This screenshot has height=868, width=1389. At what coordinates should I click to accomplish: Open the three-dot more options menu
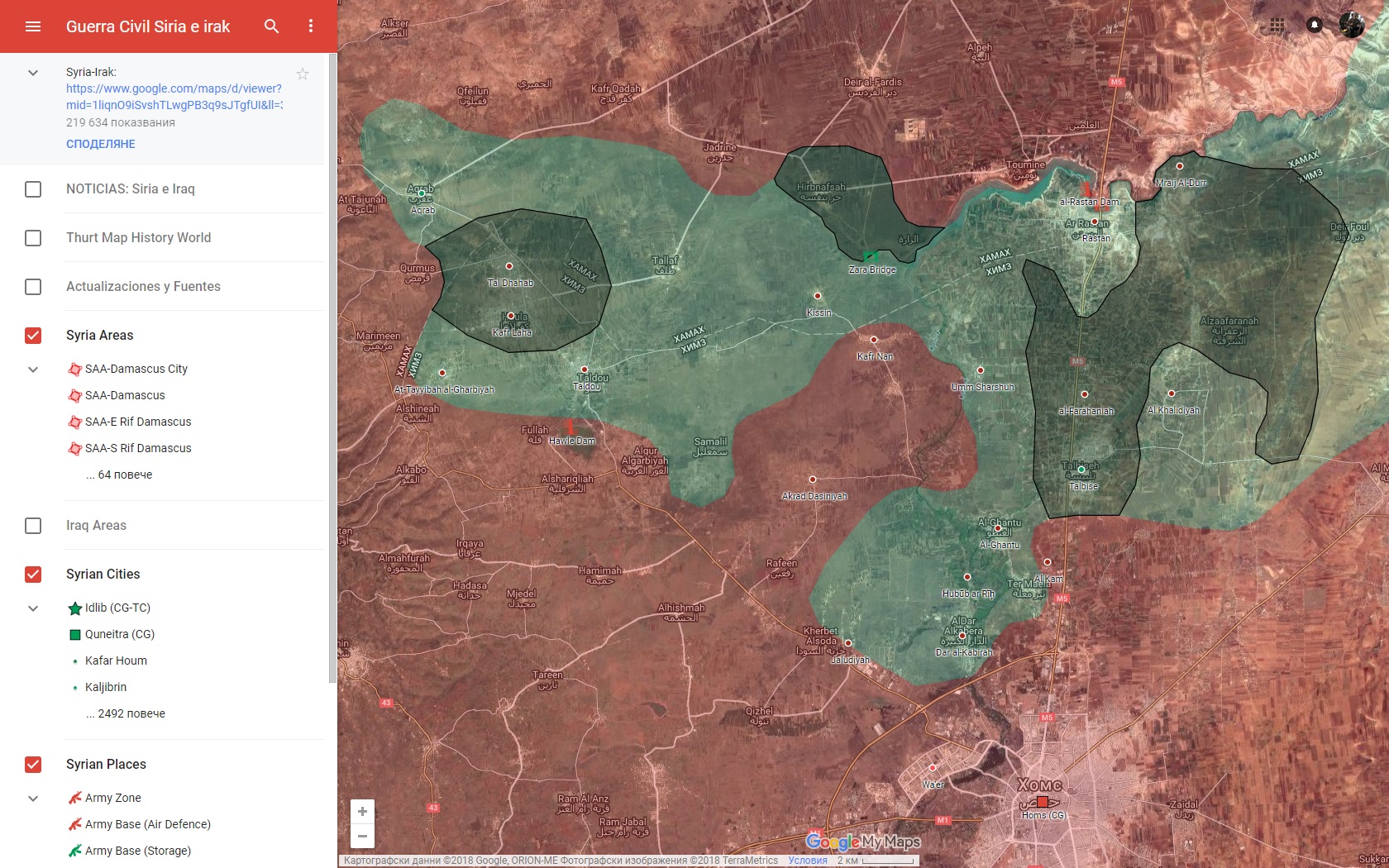(311, 26)
